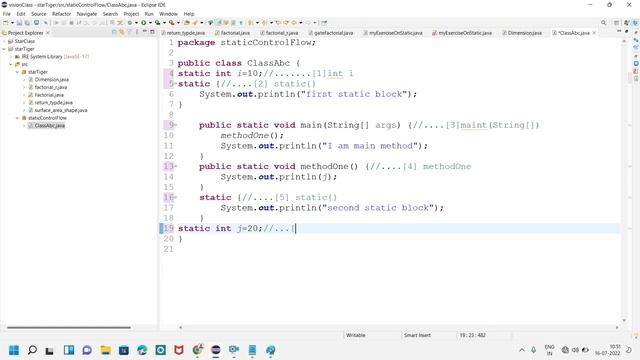Screen dimensions: 640x360
Task: Expand the StarClass project node
Action: 4,41
